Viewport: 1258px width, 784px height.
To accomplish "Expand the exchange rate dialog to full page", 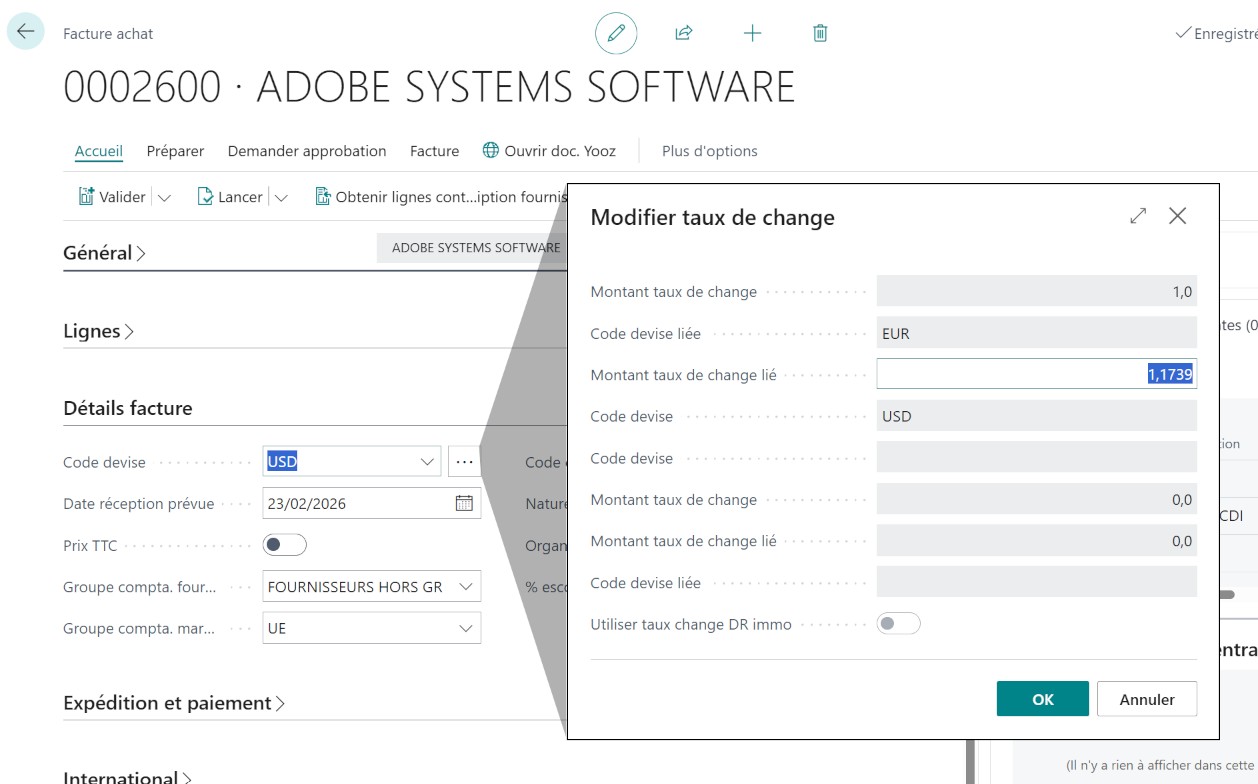I will coord(1139,216).
